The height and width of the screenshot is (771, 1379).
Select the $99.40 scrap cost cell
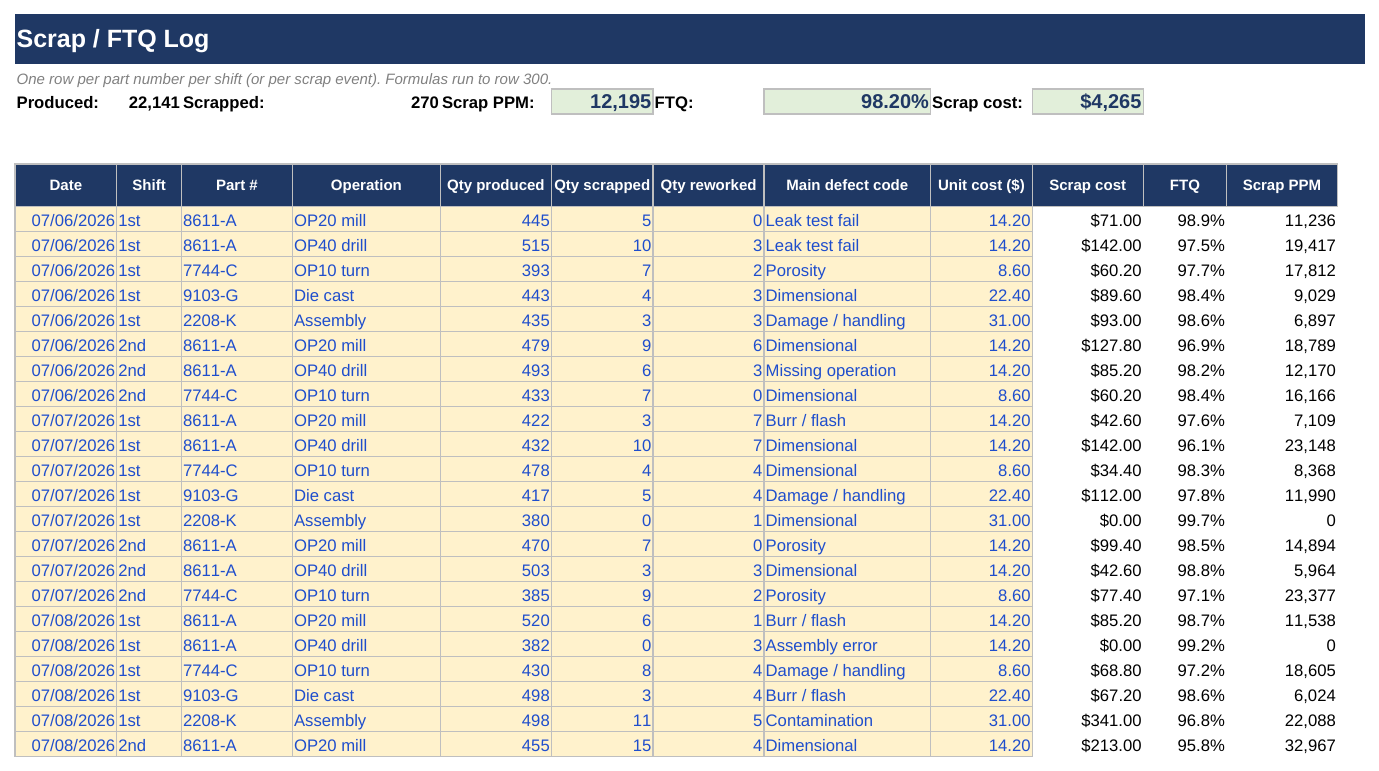pos(1087,545)
